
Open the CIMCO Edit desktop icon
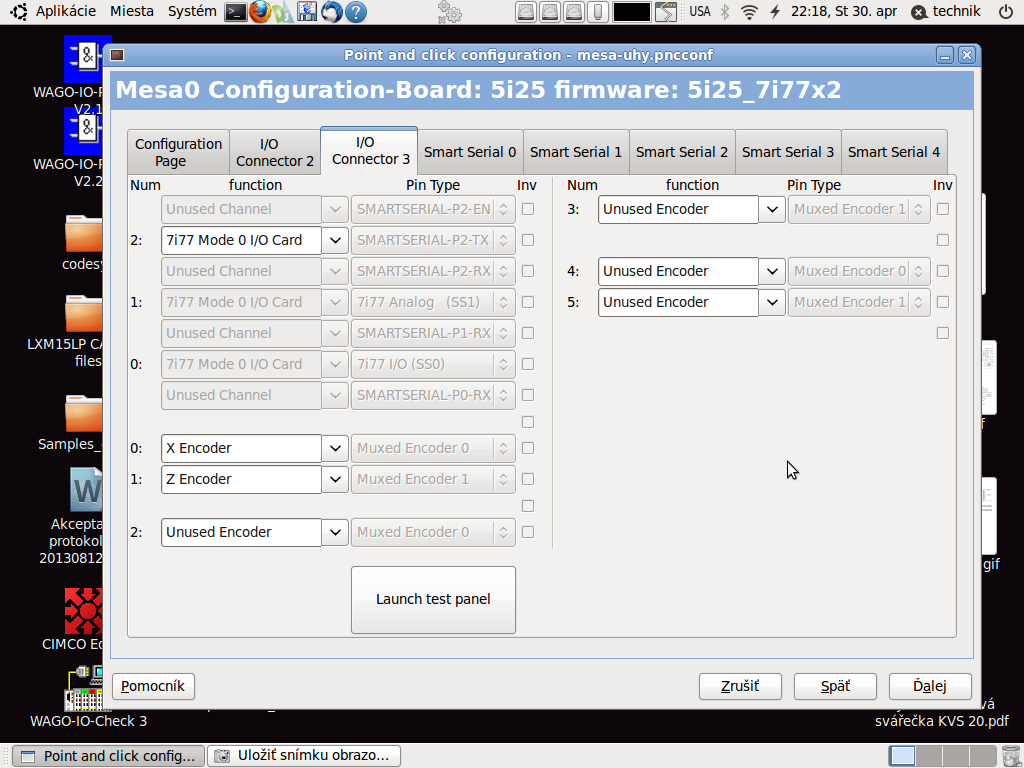pos(84,612)
